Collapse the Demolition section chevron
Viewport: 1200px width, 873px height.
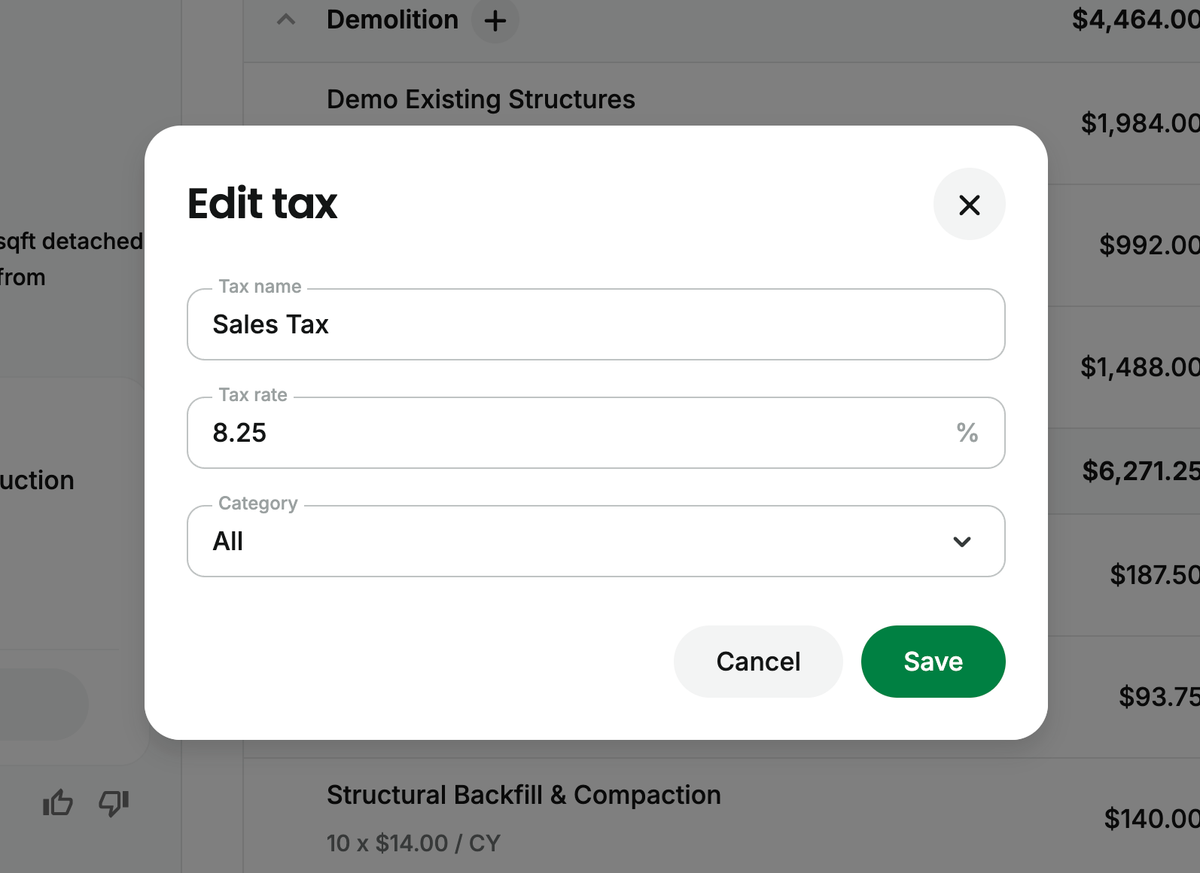click(x=286, y=20)
